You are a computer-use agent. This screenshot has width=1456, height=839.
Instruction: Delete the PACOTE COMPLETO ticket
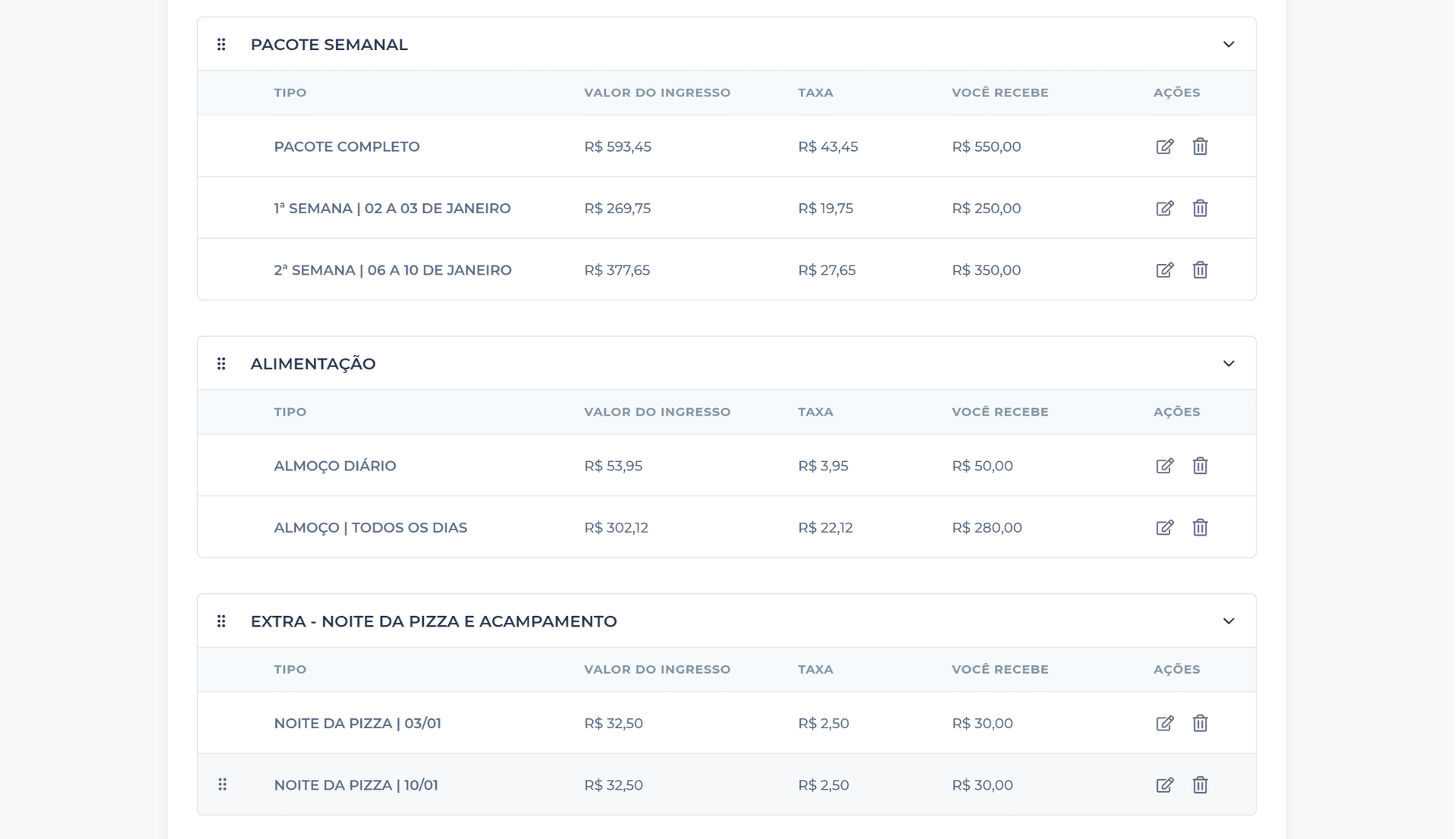pos(1200,146)
